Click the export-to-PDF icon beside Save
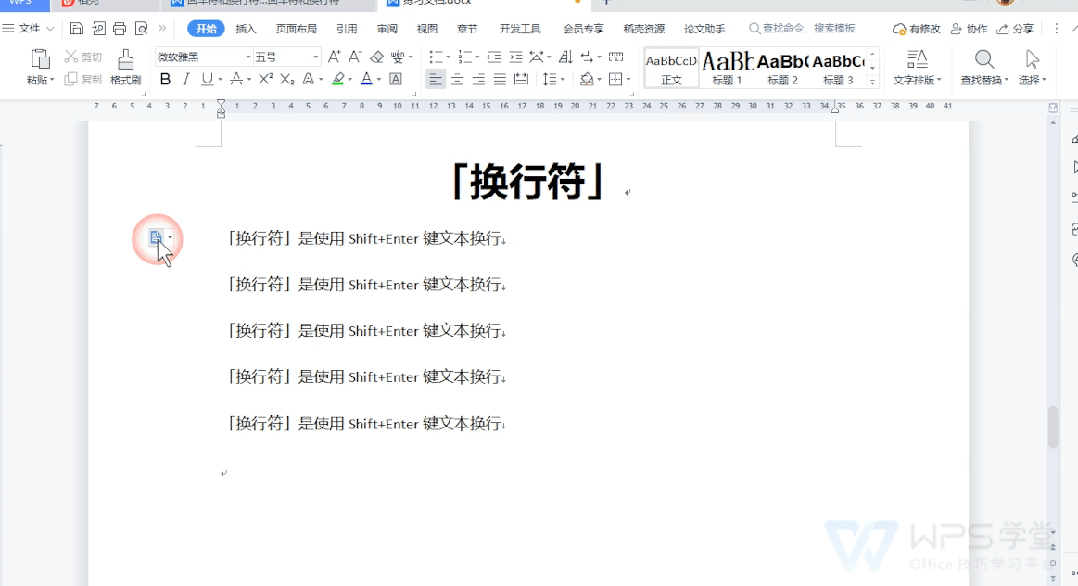The height and width of the screenshot is (586, 1078). point(98,28)
